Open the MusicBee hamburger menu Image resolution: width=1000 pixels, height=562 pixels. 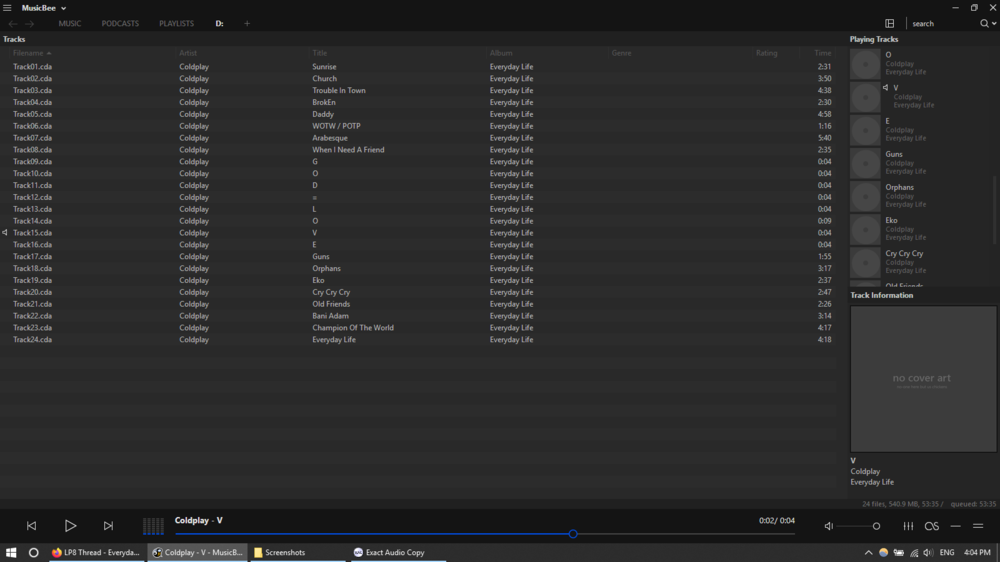point(7,8)
